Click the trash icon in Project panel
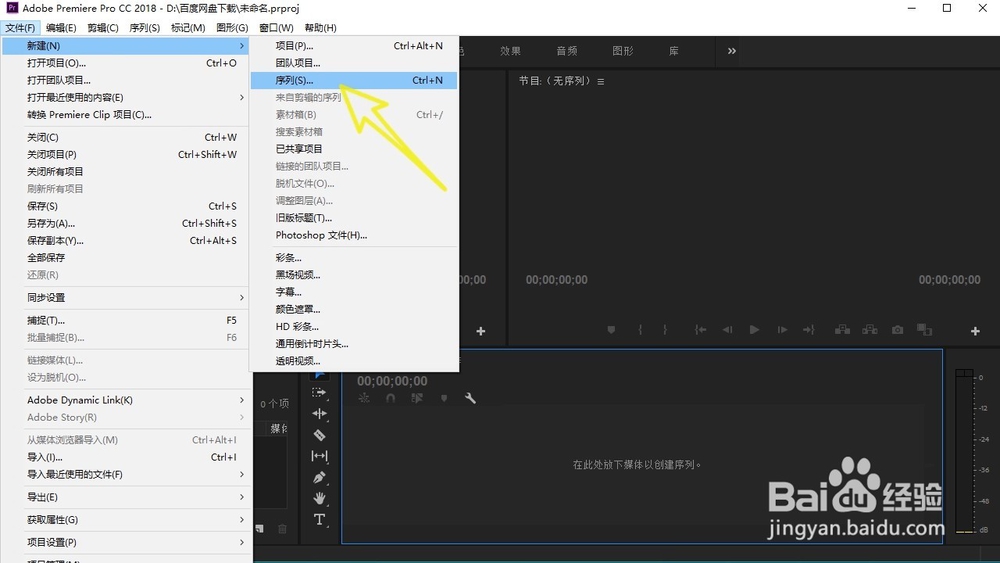Image resolution: width=1000 pixels, height=563 pixels. pos(283,529)
